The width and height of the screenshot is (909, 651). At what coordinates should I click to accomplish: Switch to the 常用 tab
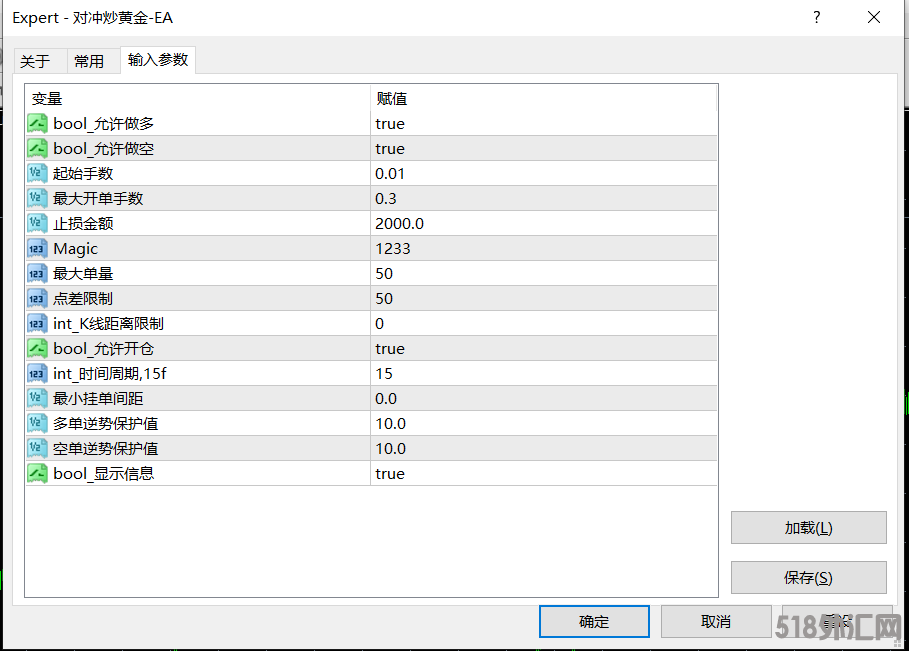(x=94, y=61)
